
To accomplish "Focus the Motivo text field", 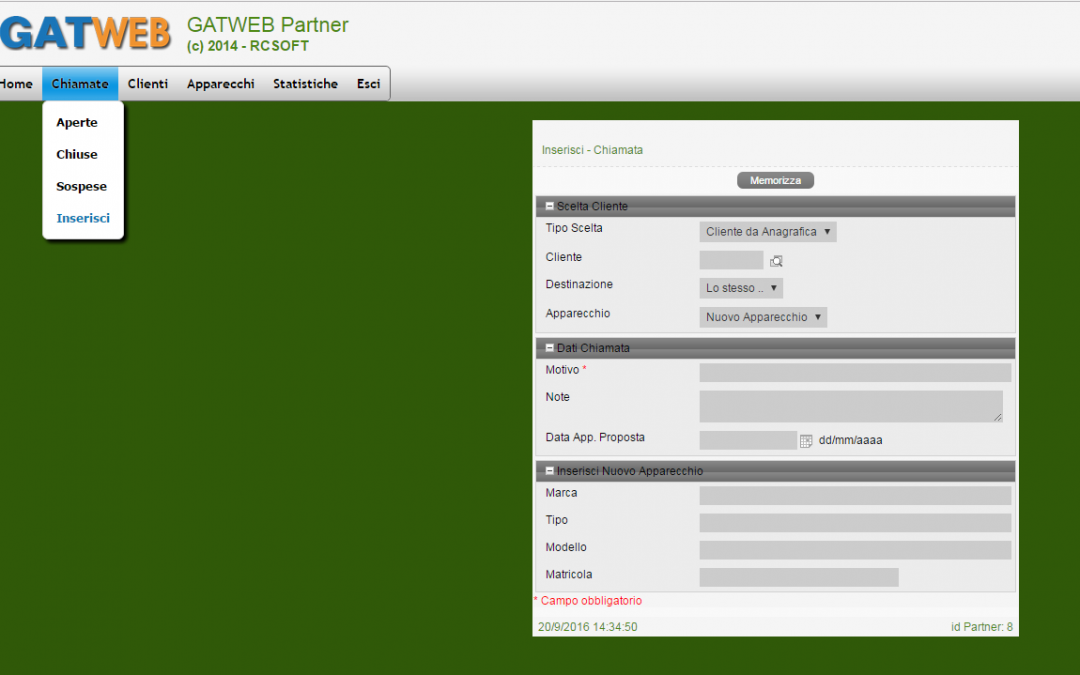I will point(855,373).
